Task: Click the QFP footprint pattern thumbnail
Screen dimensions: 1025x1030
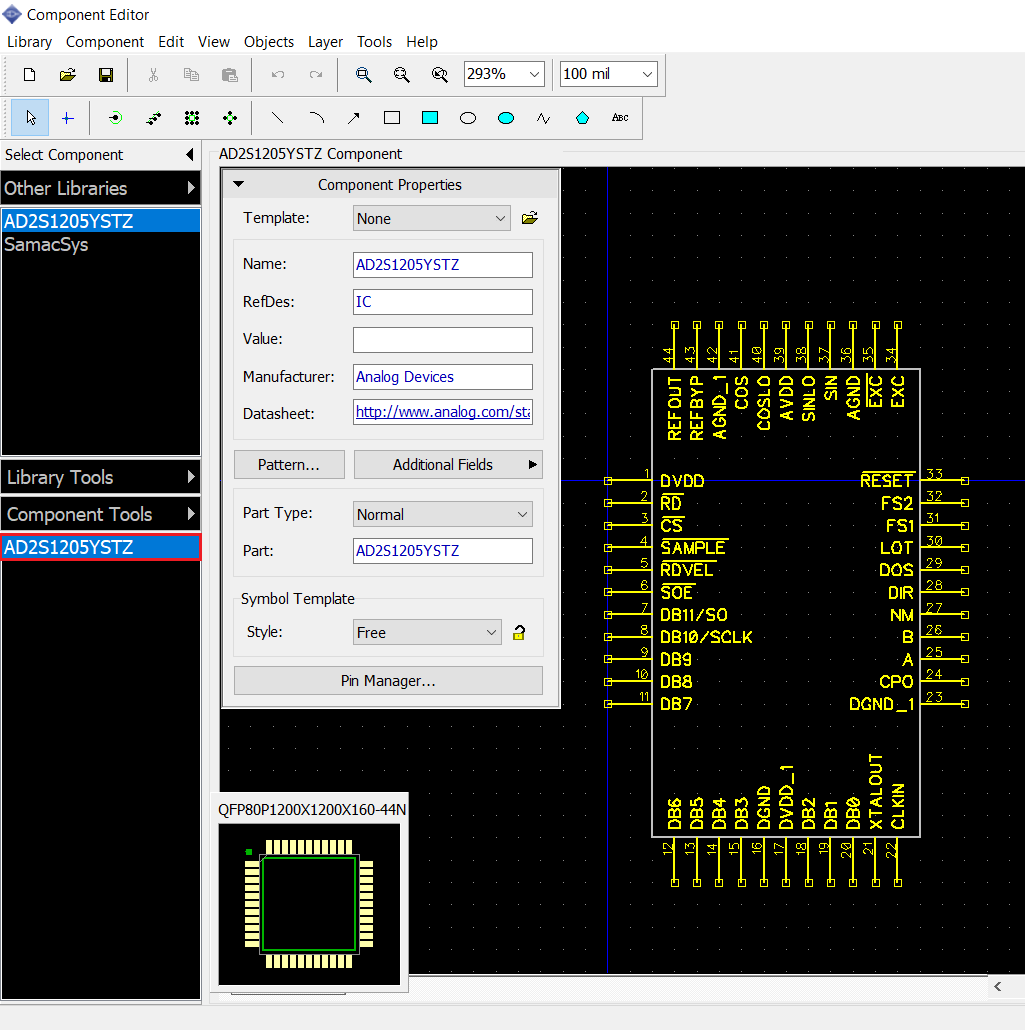Action: pyautogui.click(x=309, y=904)
